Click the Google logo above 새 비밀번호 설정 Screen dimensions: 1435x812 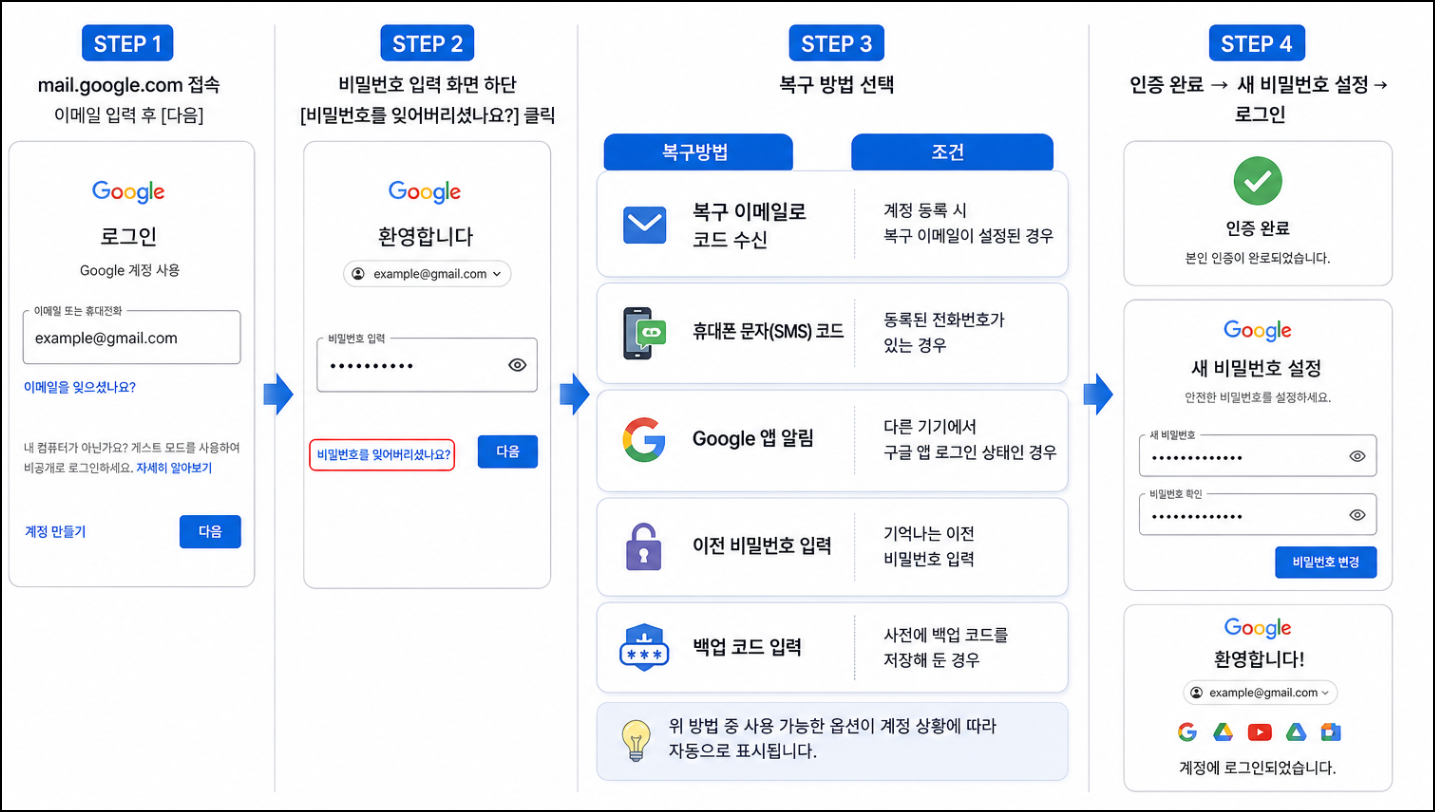1257,330
